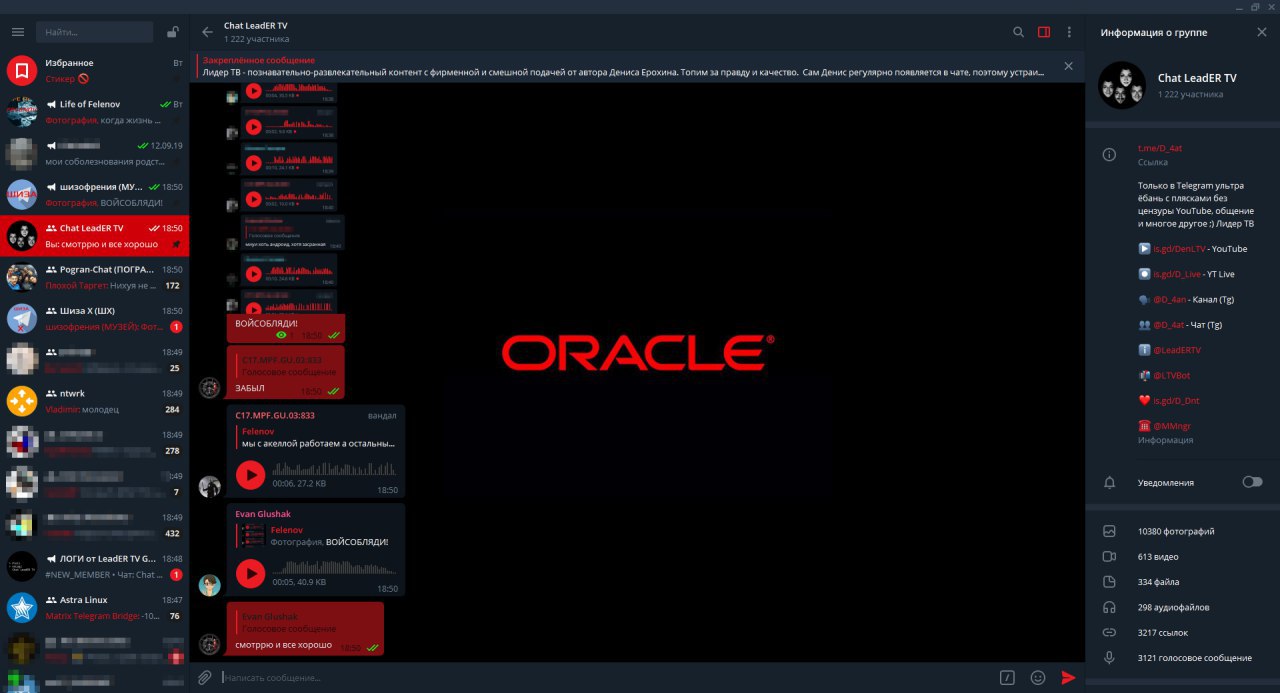The image size is (1280, 693).
Task: Open the three-dot chat options menu
Action: coord(1069,32)
